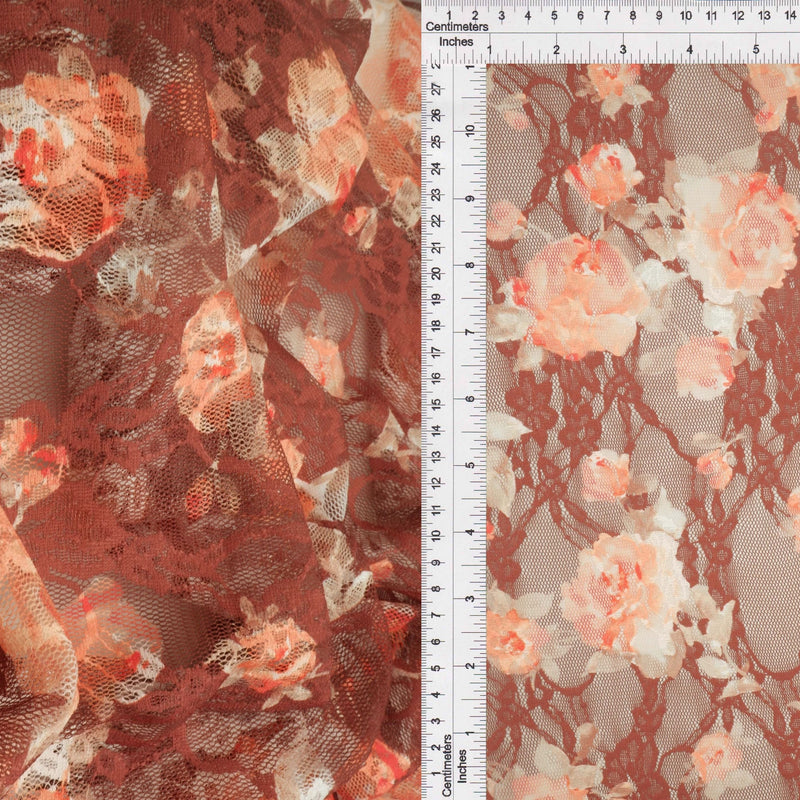Open the draped lace fabric photo

(210, 400)
